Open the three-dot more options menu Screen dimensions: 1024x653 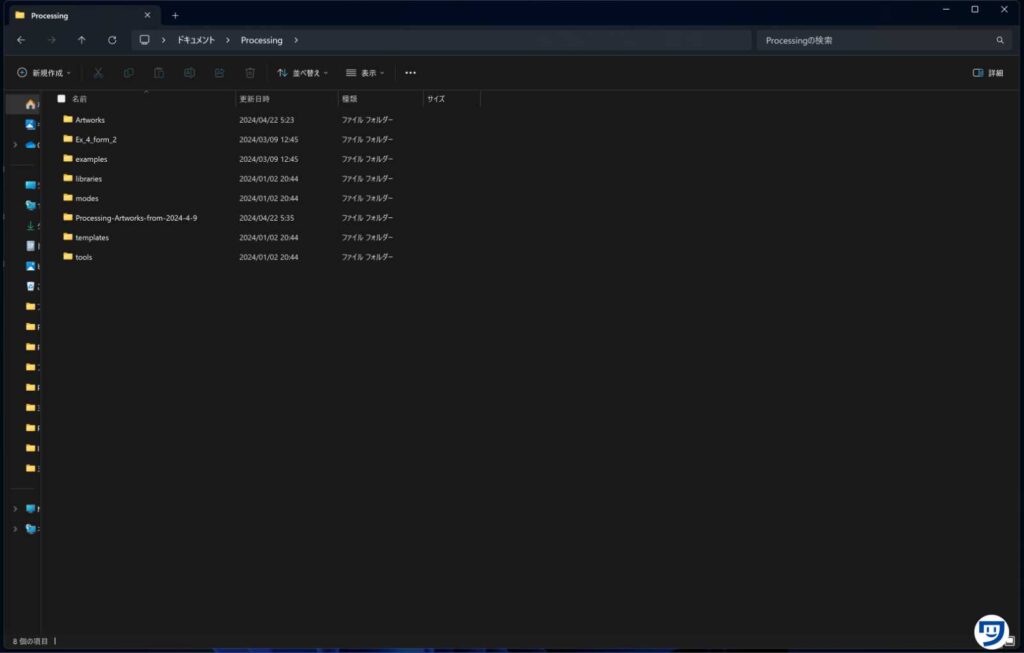point(410,72)
